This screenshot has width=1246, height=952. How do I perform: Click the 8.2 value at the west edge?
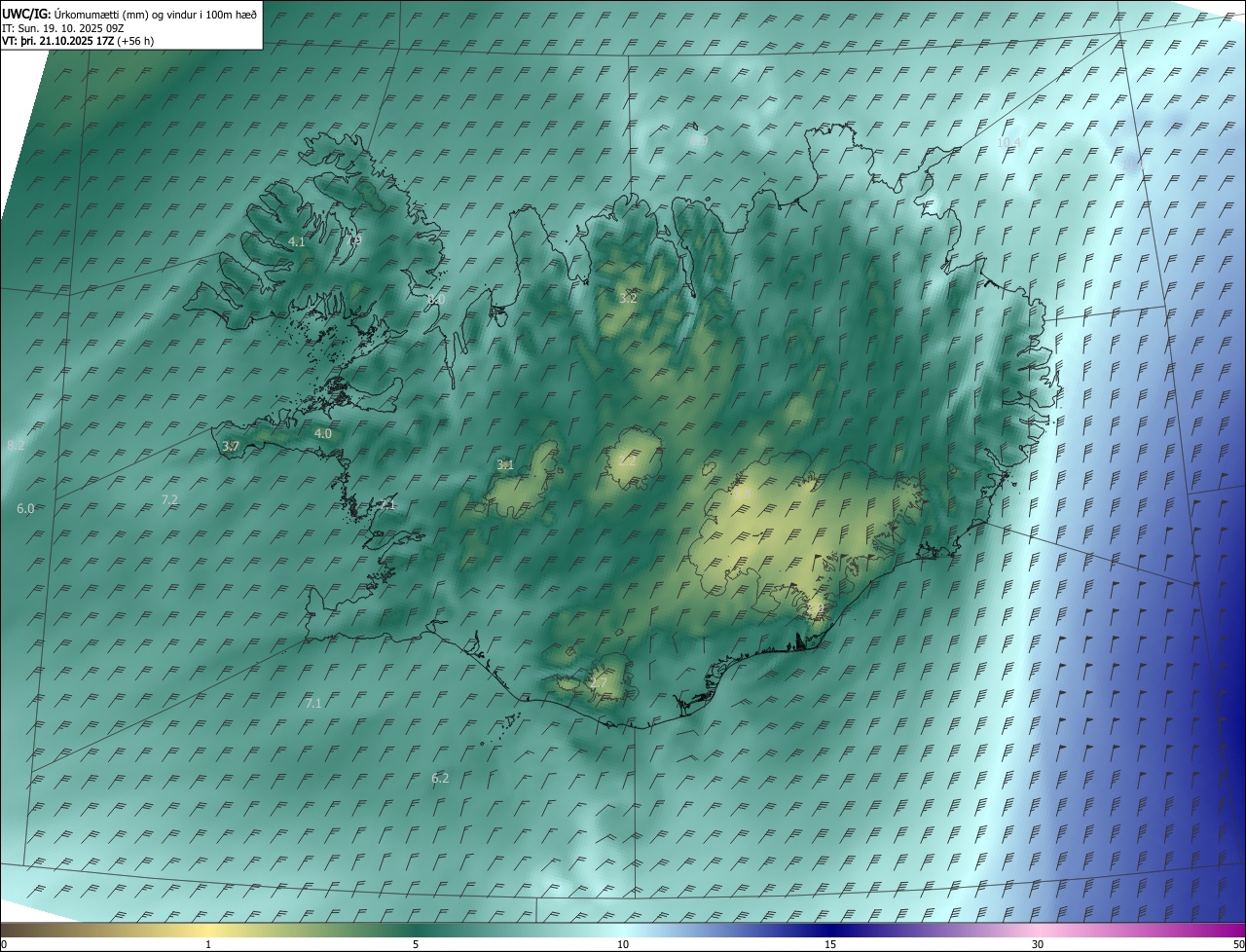click(x=16, y=445)
